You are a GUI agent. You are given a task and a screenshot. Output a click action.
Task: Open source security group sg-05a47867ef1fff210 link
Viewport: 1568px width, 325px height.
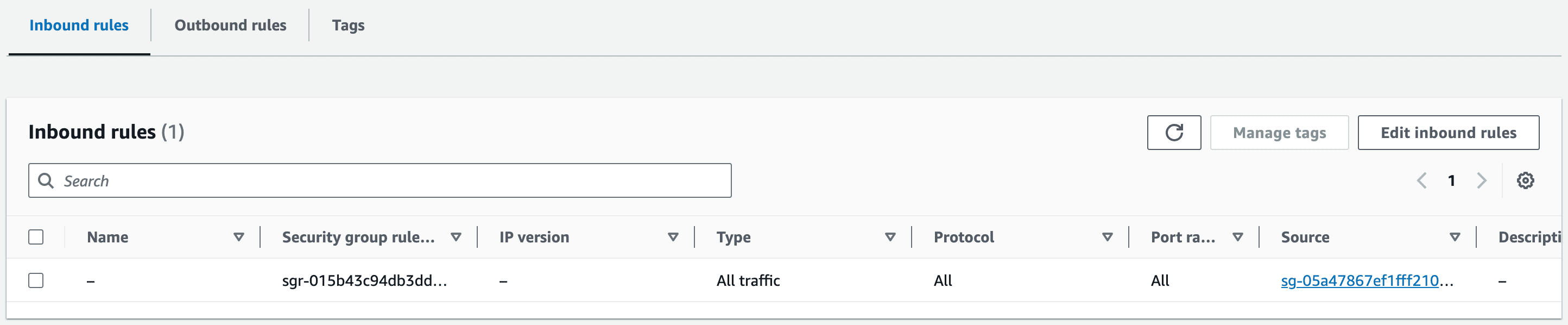coord(1367,280)
